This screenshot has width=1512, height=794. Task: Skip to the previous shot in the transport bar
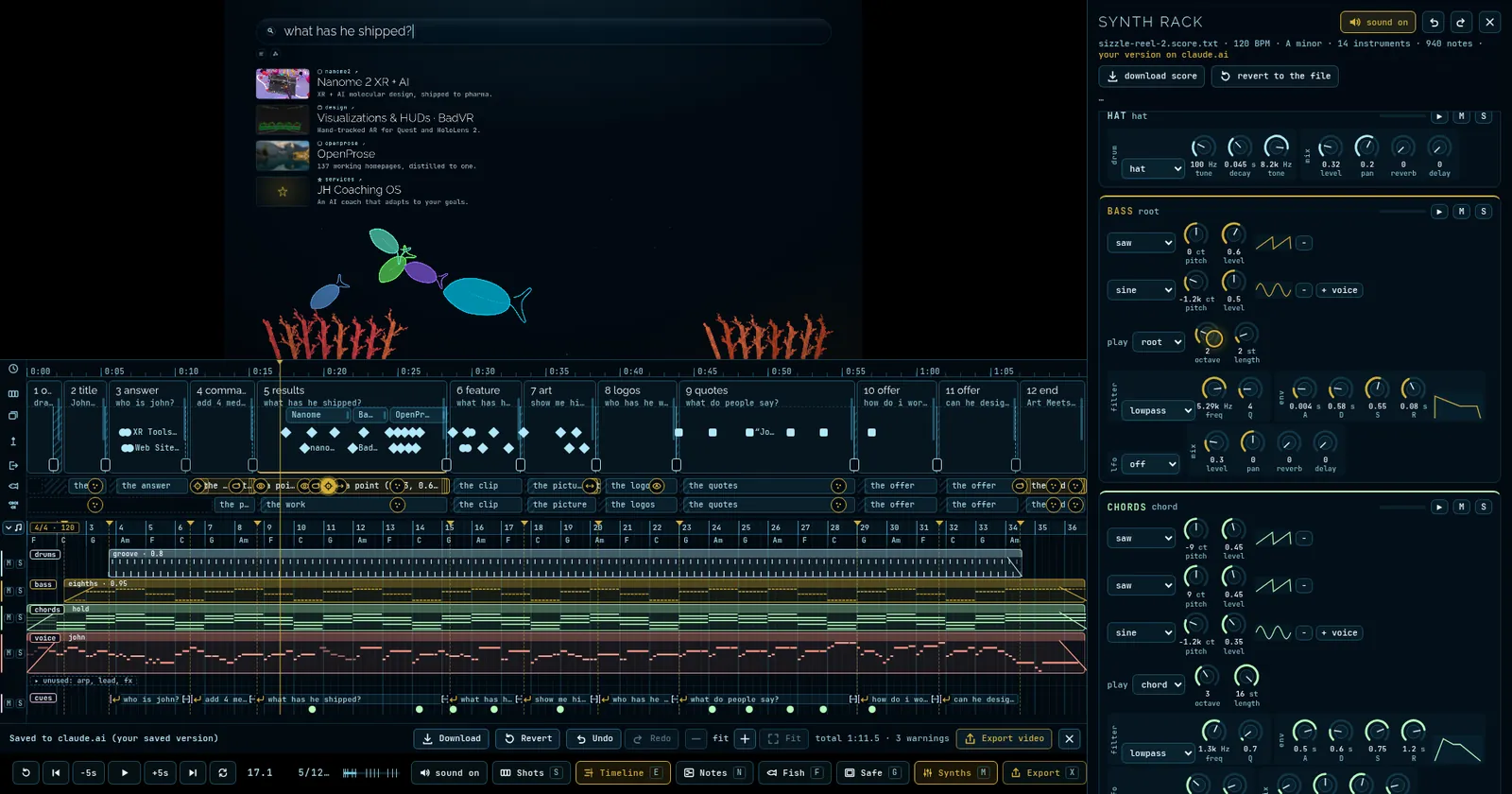(x=56, y=772)
